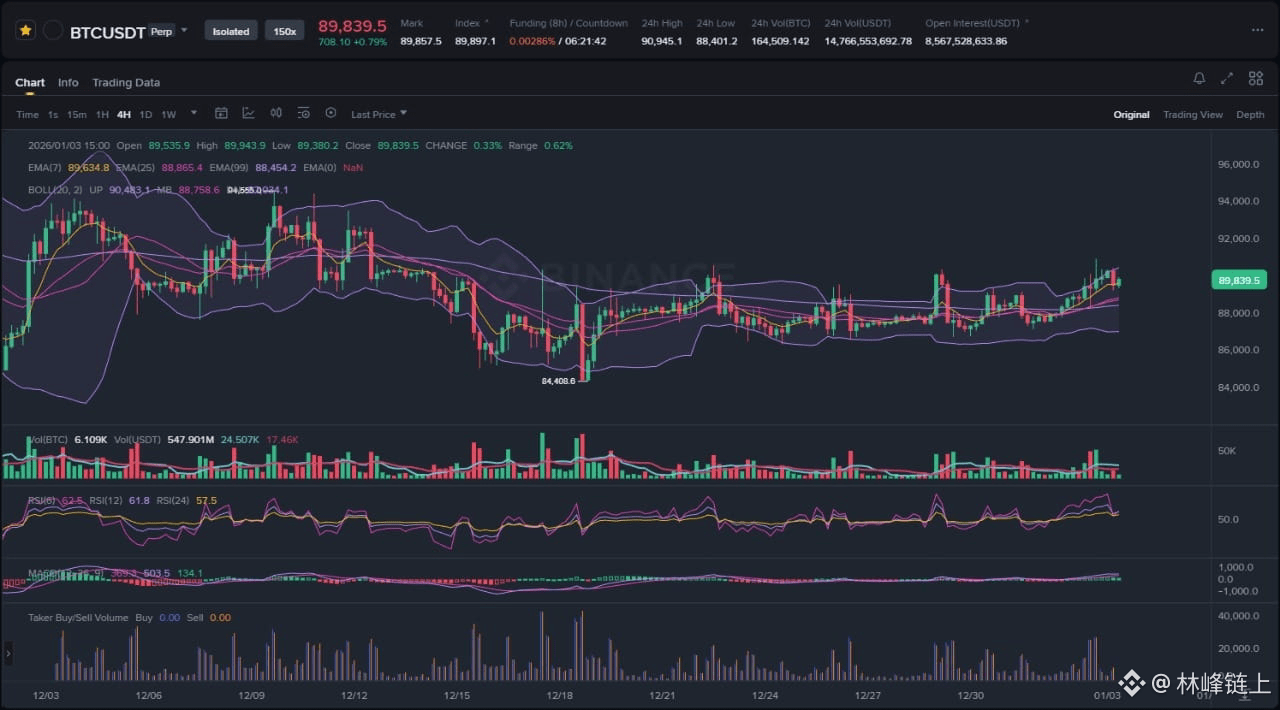This screenshot has width=1280, height=710.
Task: Select the 4H interval
Action: tap(124, 115)
